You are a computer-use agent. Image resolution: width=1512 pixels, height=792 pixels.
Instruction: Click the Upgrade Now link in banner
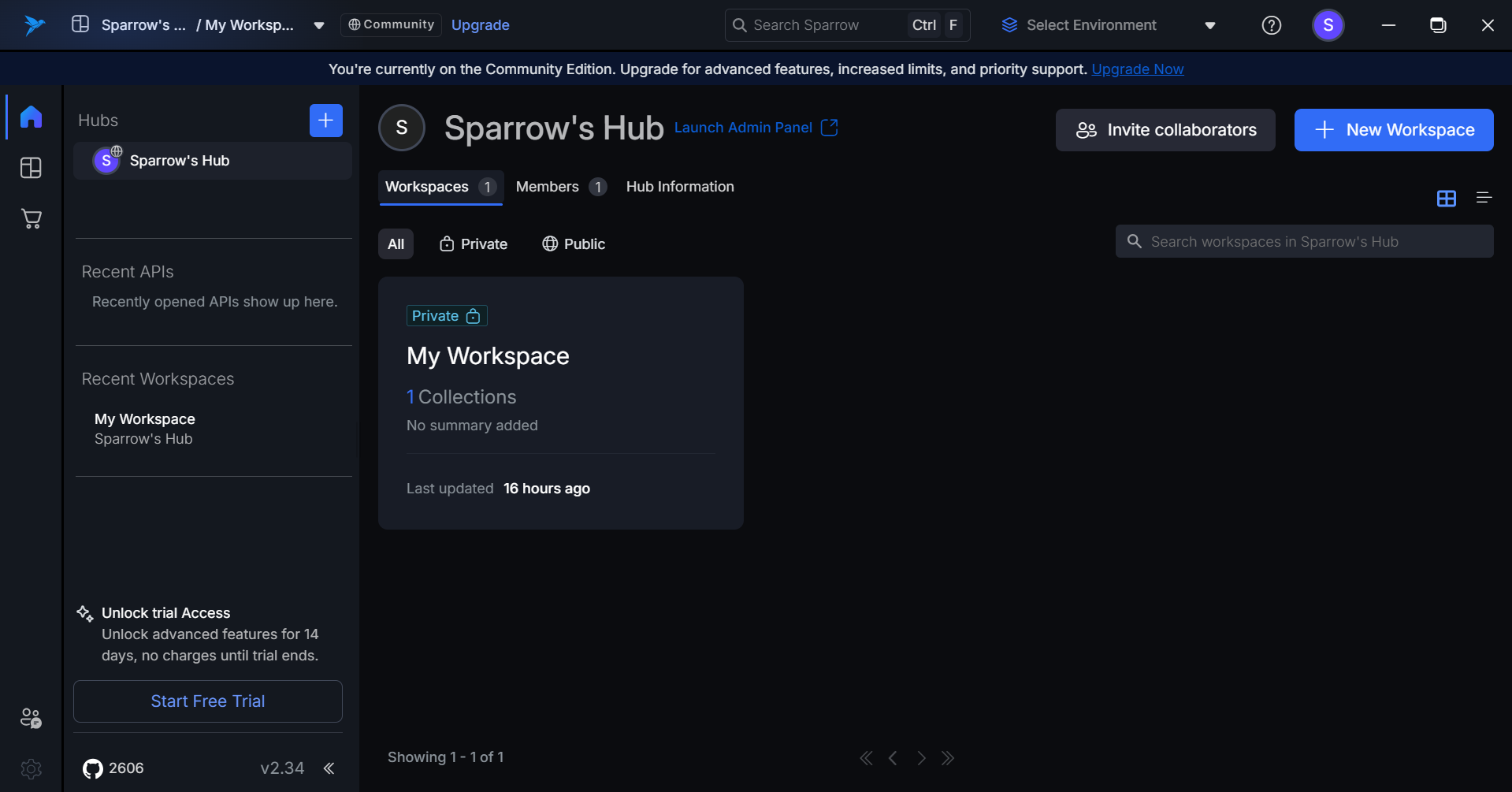(1137, 69)
